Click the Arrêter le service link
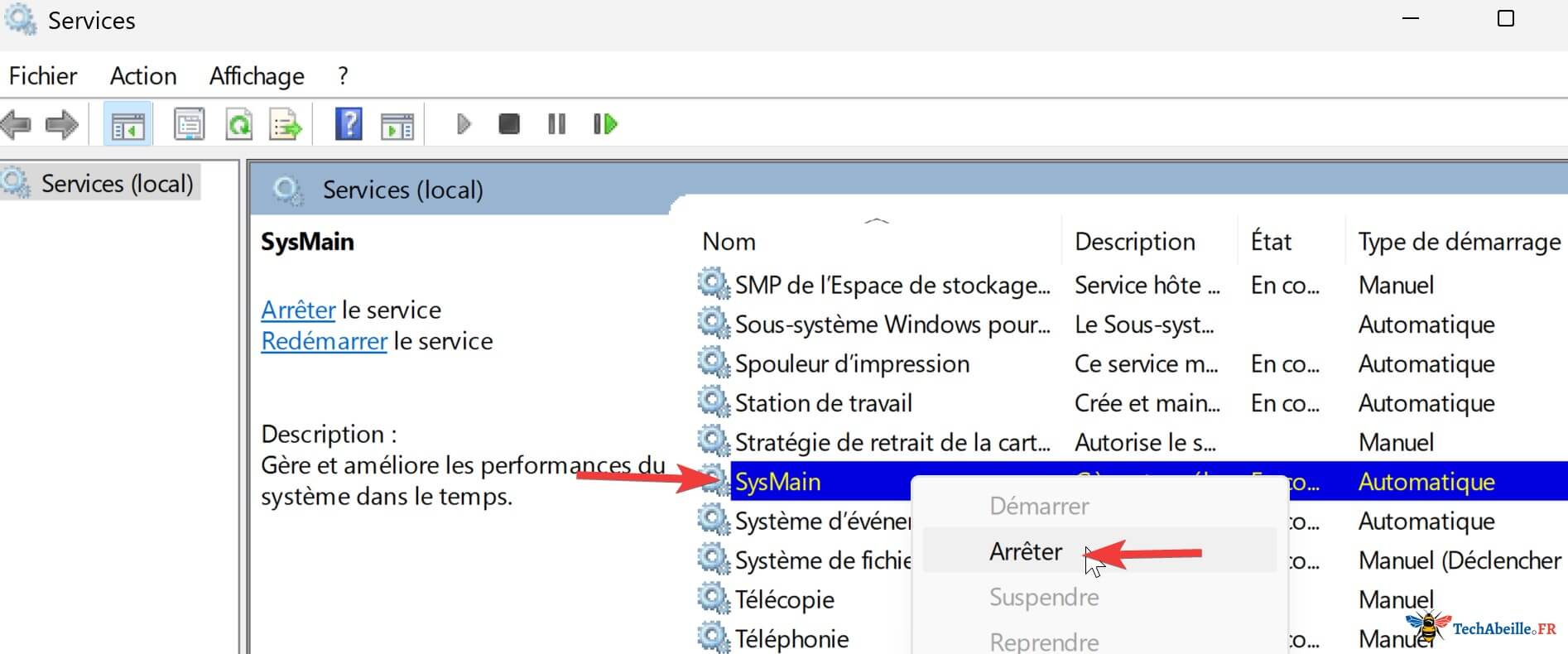The image size is (1568, 654). pyautogui.click(x=298, y=310)
